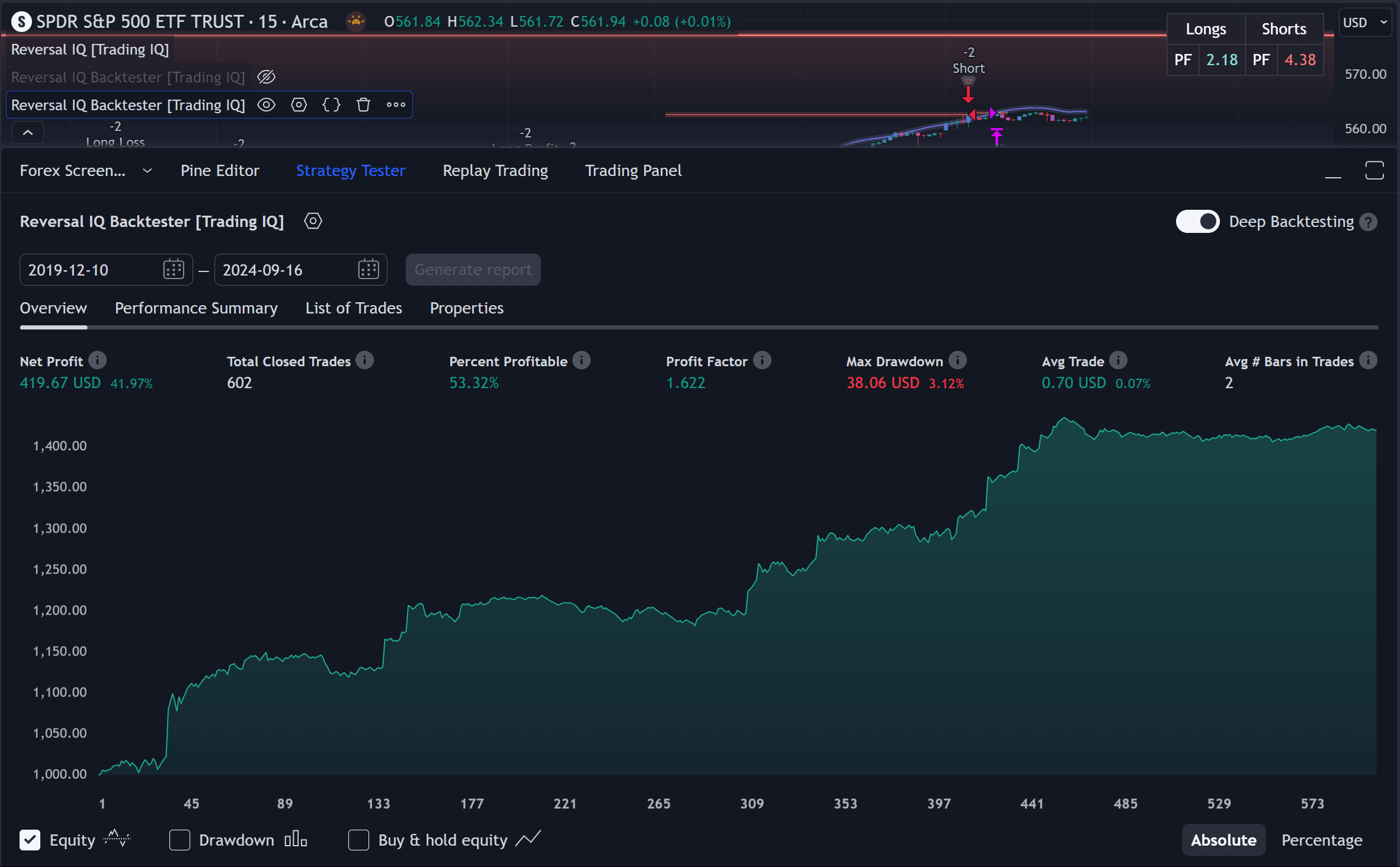
Task: Open settings of Reversal IQ Backtester legend
Action: [299, 105]
